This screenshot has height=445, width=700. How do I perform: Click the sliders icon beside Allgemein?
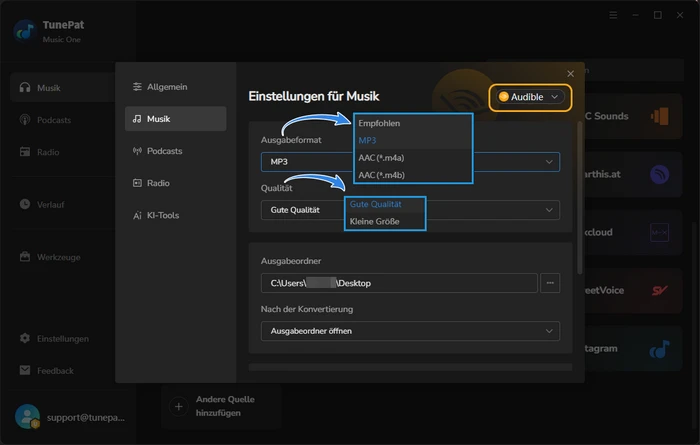(137, 87)
